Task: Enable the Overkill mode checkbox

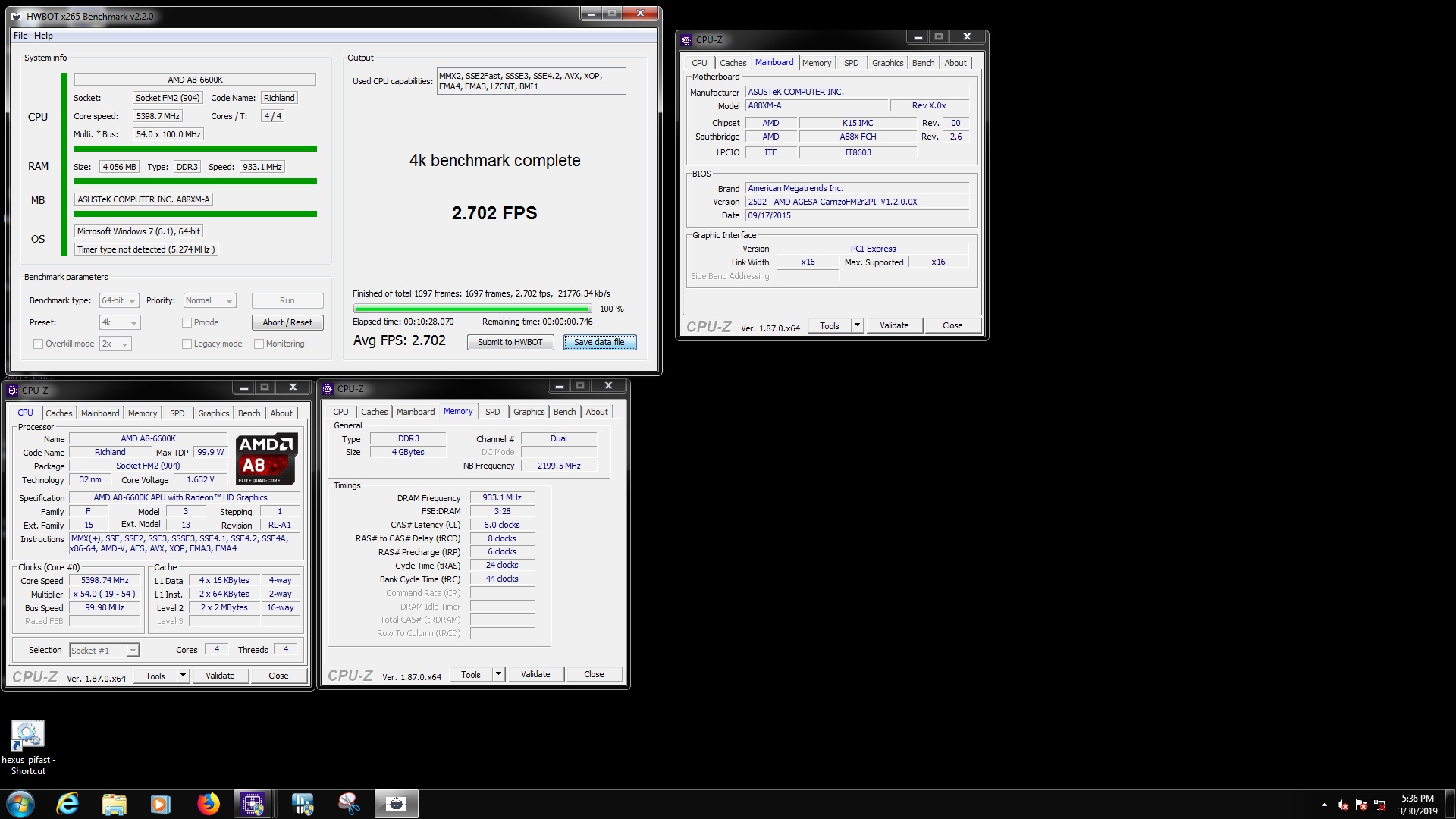Action: tap(38, 344)
